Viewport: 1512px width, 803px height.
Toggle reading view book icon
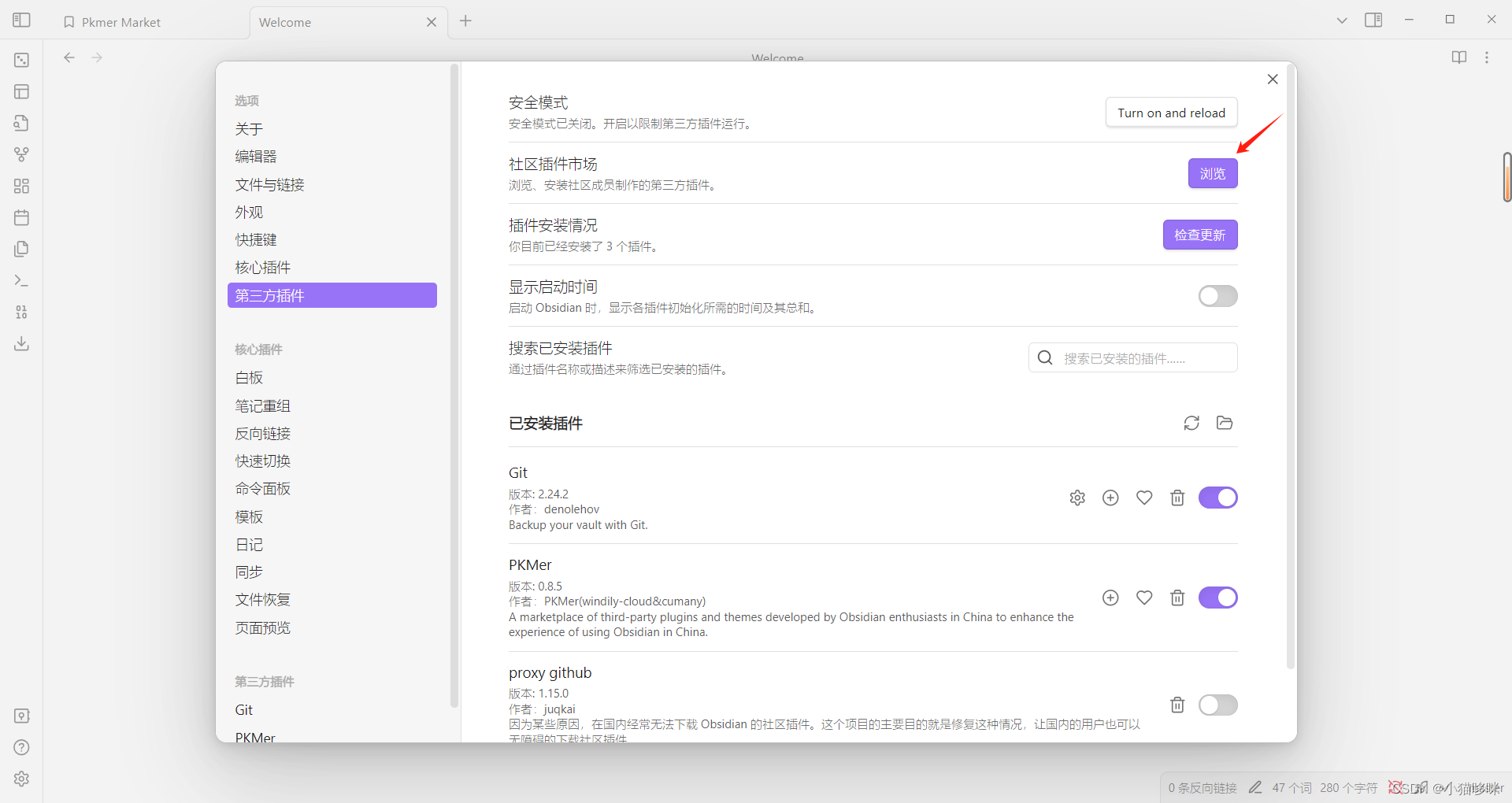[x=1459, y=57]
